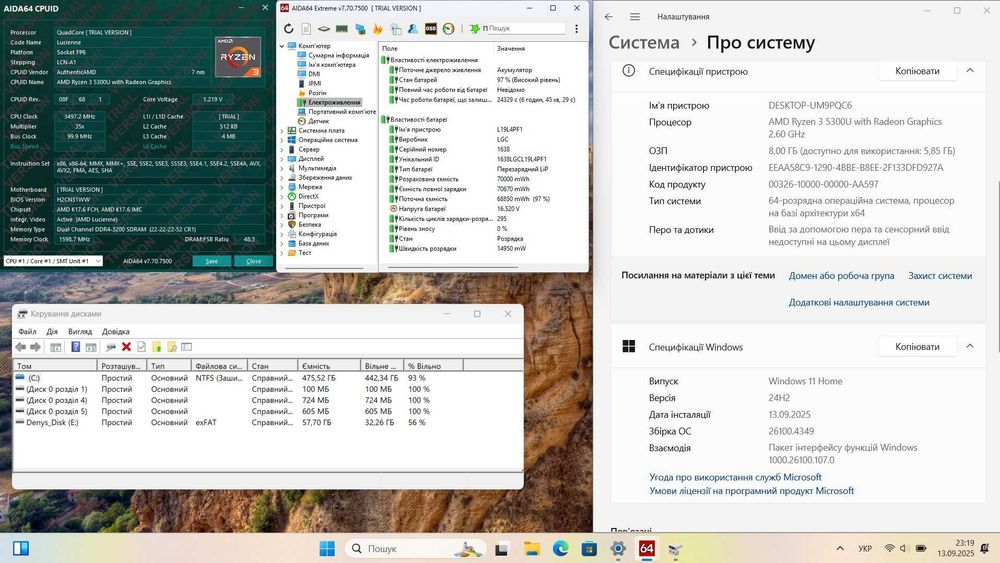Open the Дія menu in Disk Management
Viewport: 1000px width, 563px height.
(x=52, y=332)
